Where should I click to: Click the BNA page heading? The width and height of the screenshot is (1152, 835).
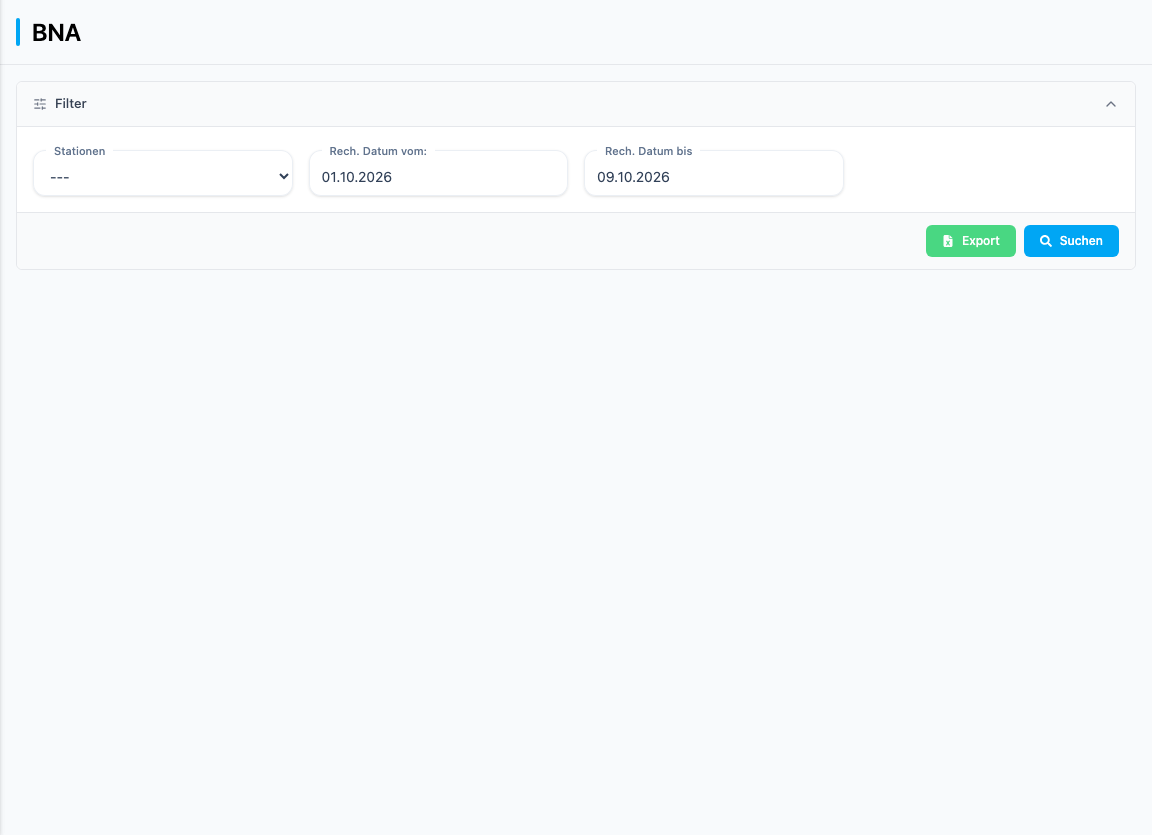point(57,33)
